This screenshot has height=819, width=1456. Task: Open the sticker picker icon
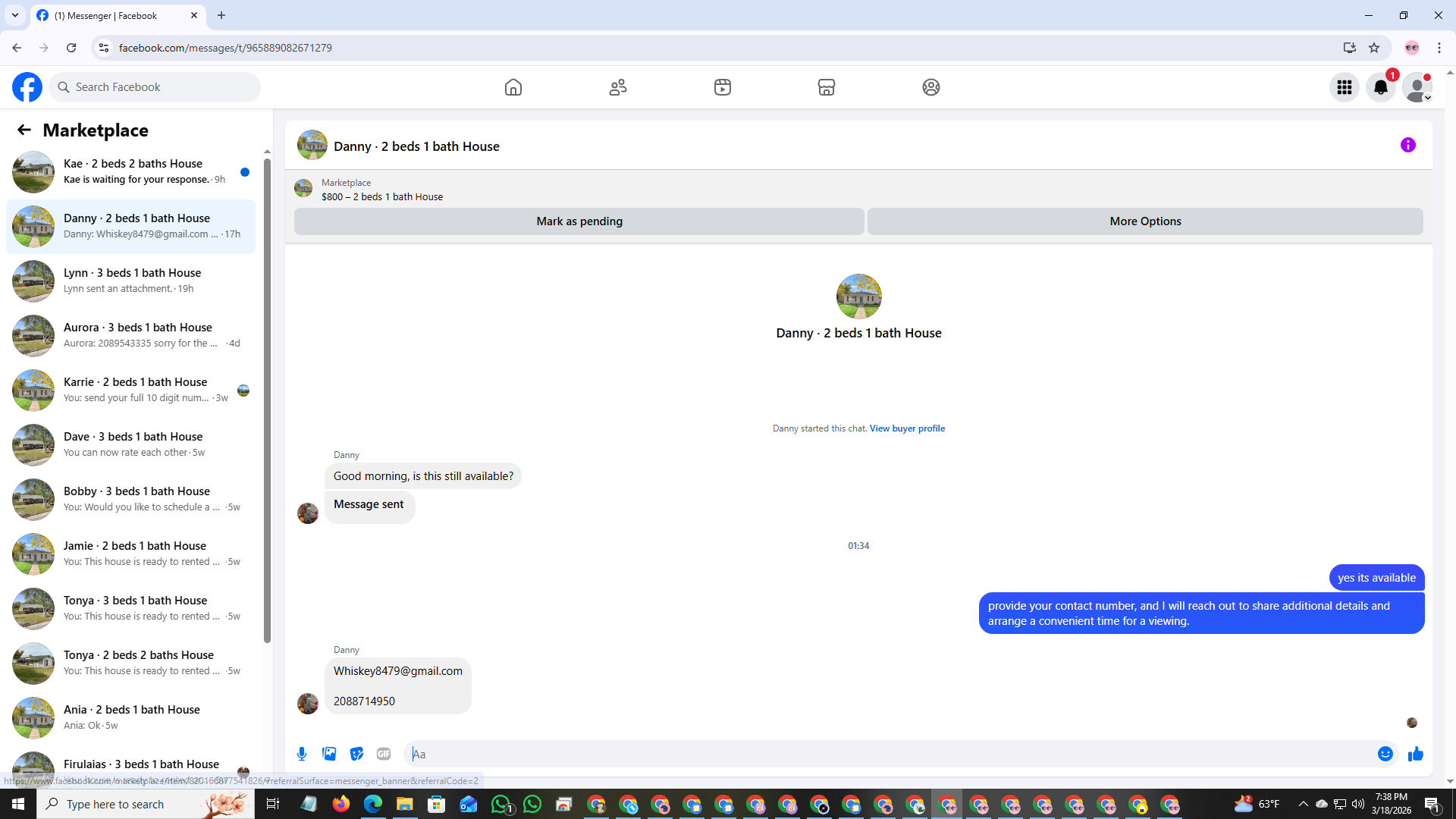click(356, 754)
